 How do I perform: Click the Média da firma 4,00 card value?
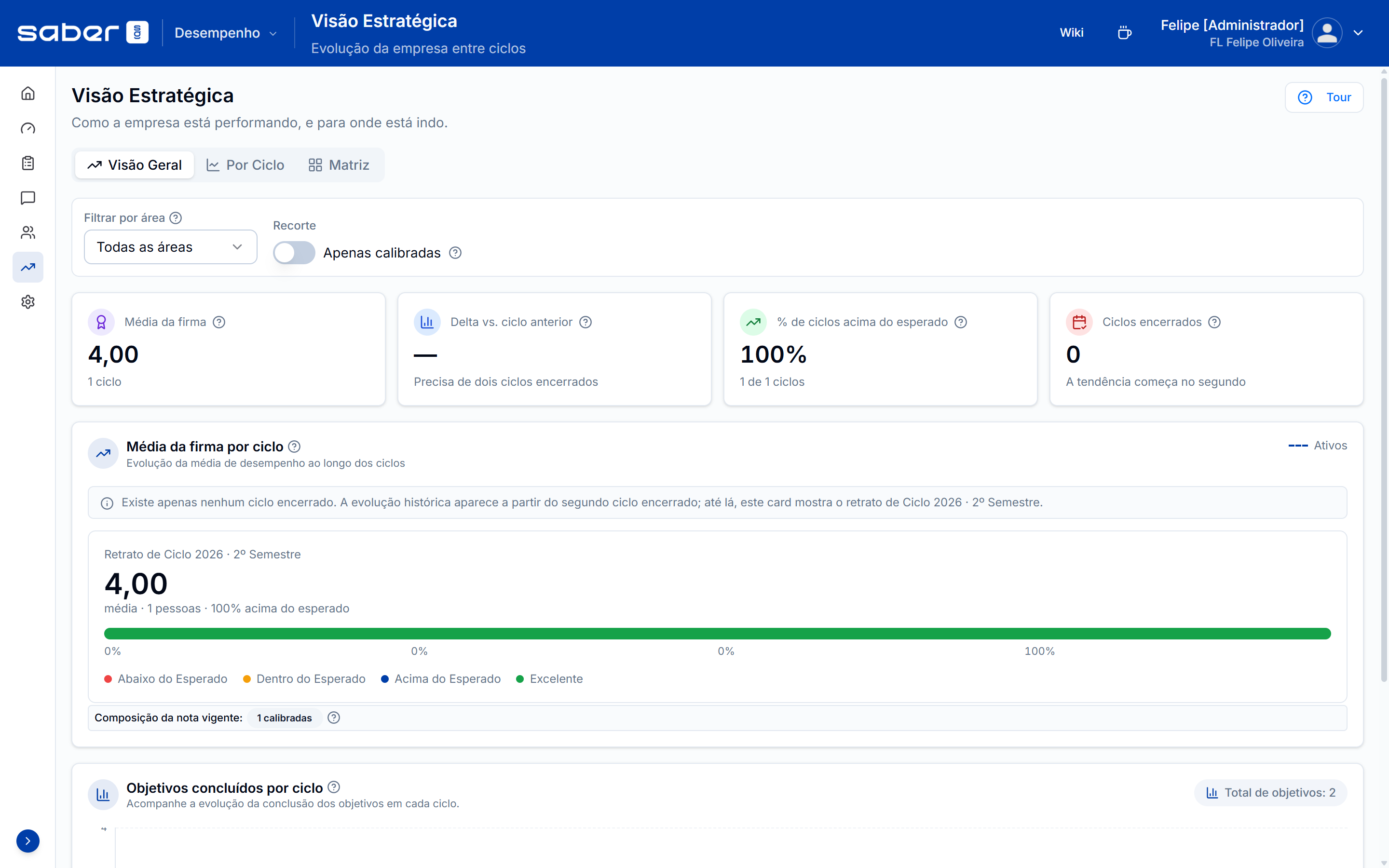point(113,355)
